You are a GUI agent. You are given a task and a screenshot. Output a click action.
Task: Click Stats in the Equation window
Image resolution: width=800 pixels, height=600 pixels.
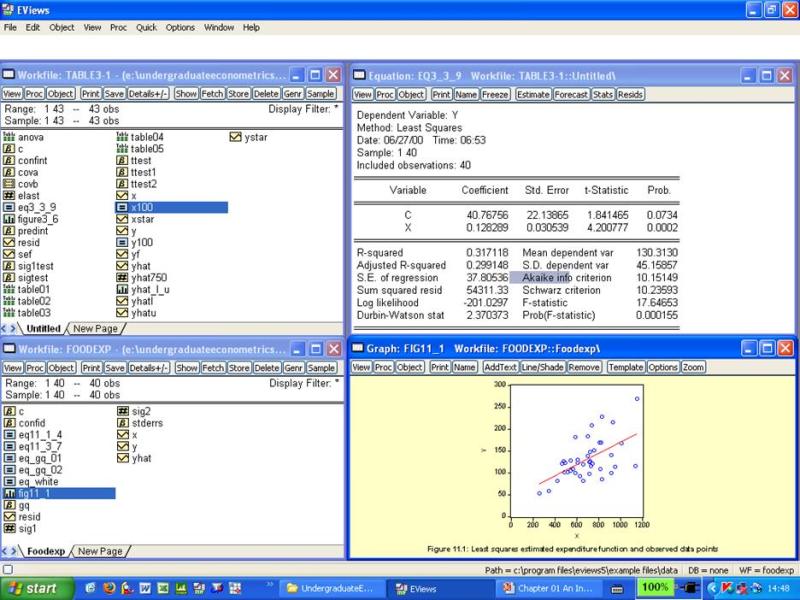[x=603, y=94]
